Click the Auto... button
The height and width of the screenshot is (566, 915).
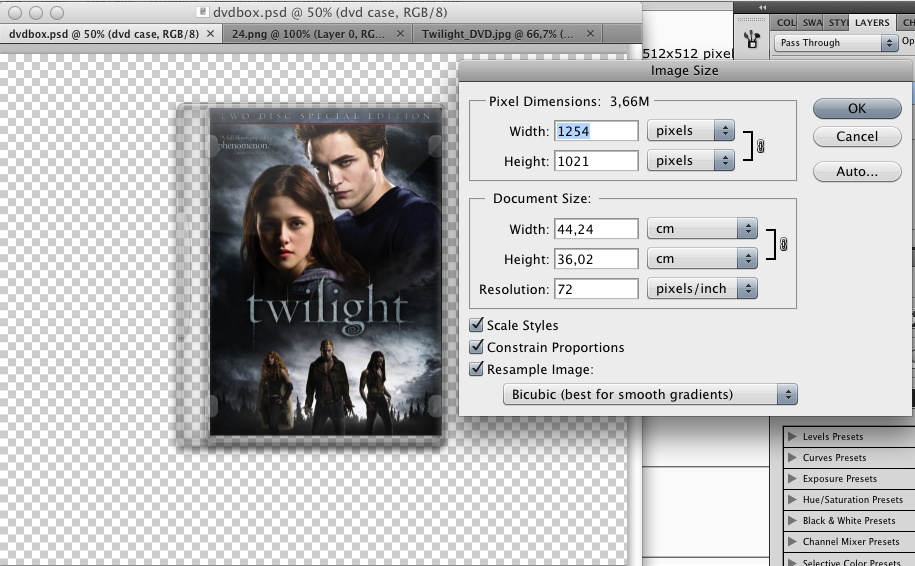(857, 172)
